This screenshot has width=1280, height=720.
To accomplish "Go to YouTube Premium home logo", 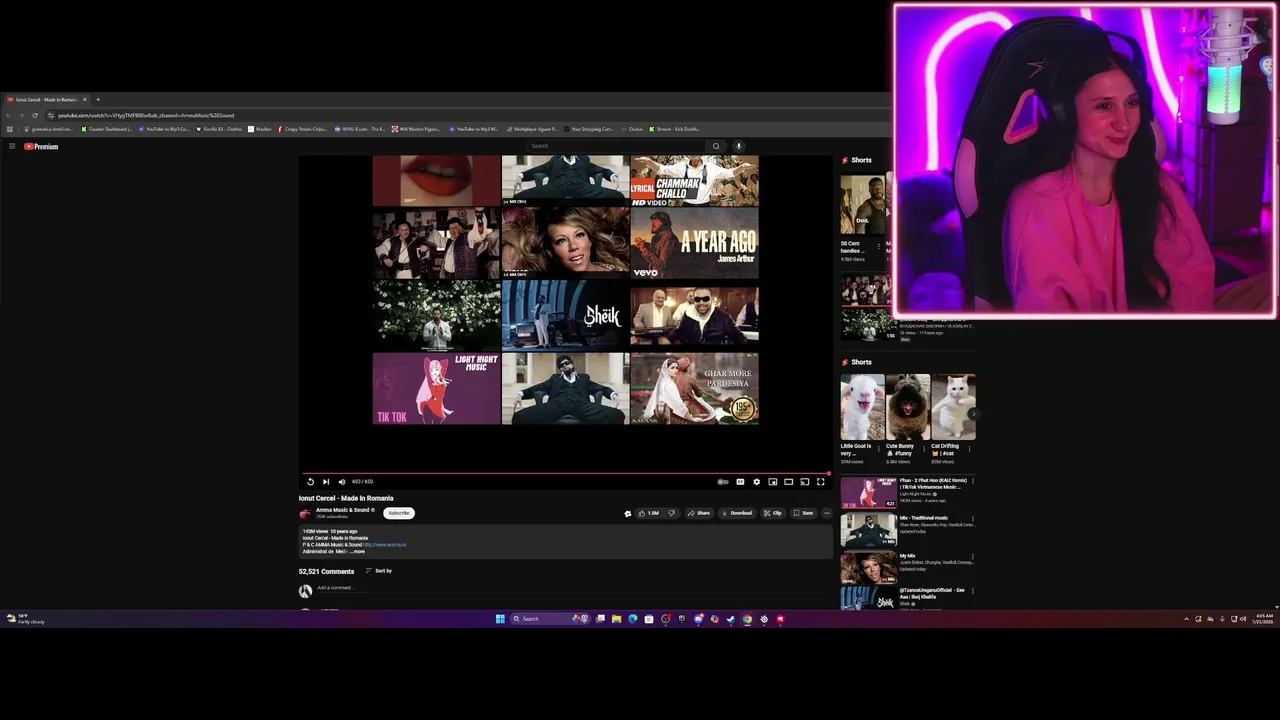I will (41, 146).
